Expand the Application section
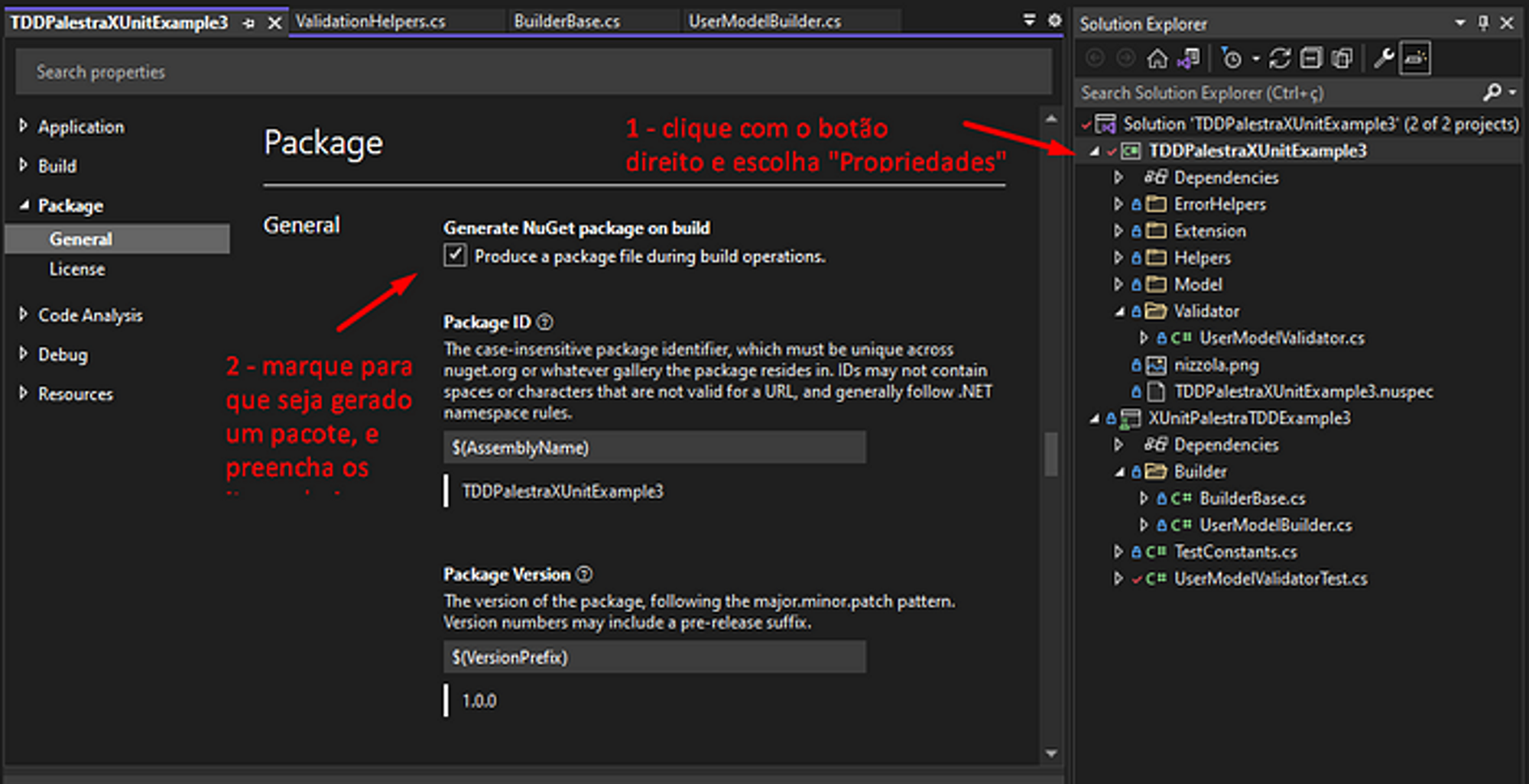The image size is (1529, 784). point(23,125)
